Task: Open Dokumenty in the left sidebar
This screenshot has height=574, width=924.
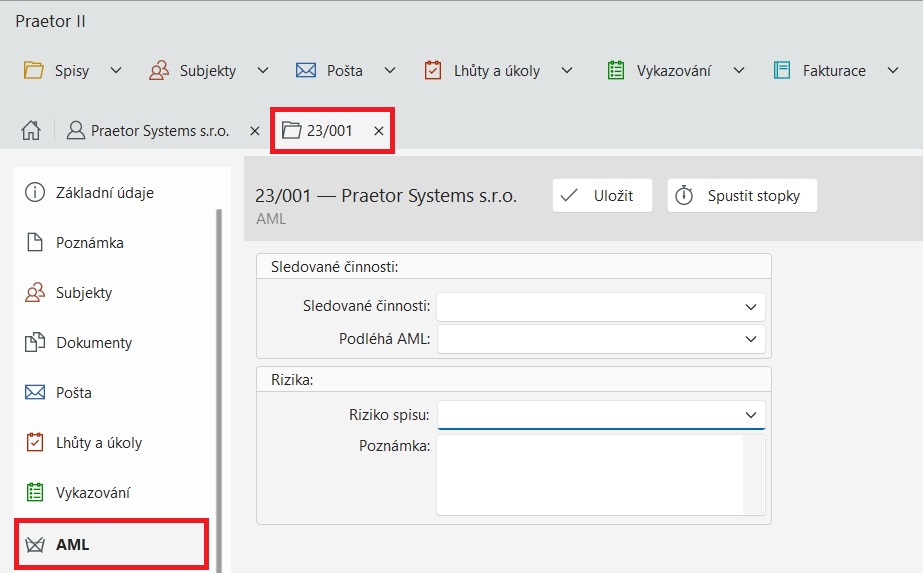Action: pyautogui.click(x=94, y=343)
